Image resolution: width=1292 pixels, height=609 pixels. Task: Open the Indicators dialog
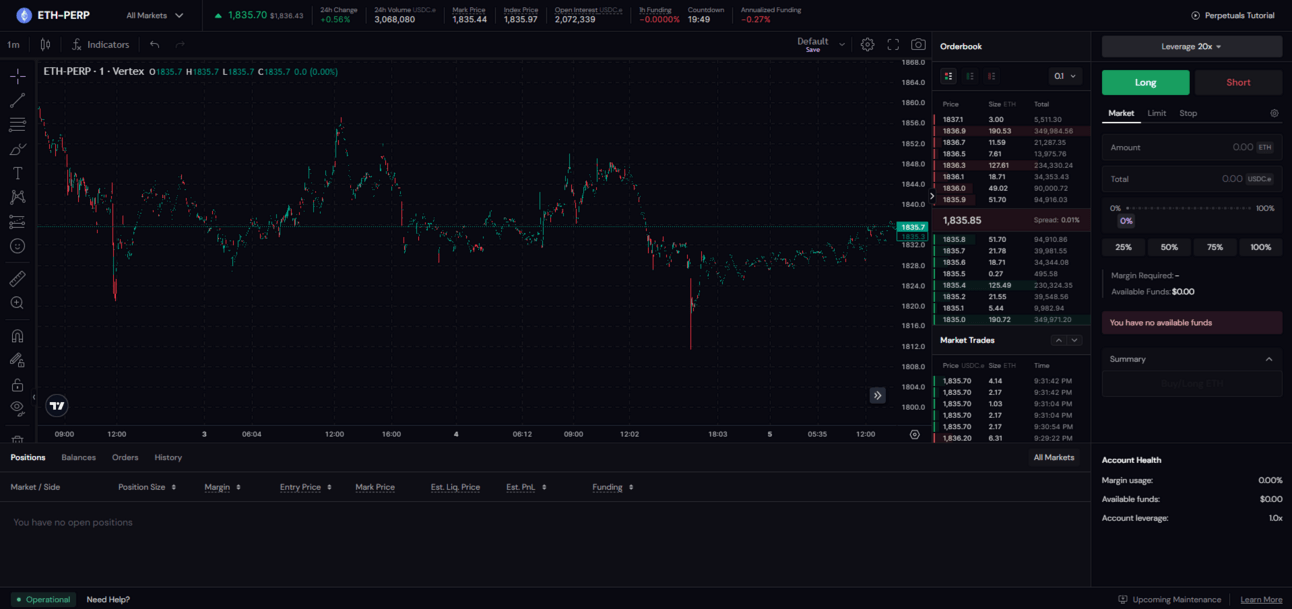[100, 44]
